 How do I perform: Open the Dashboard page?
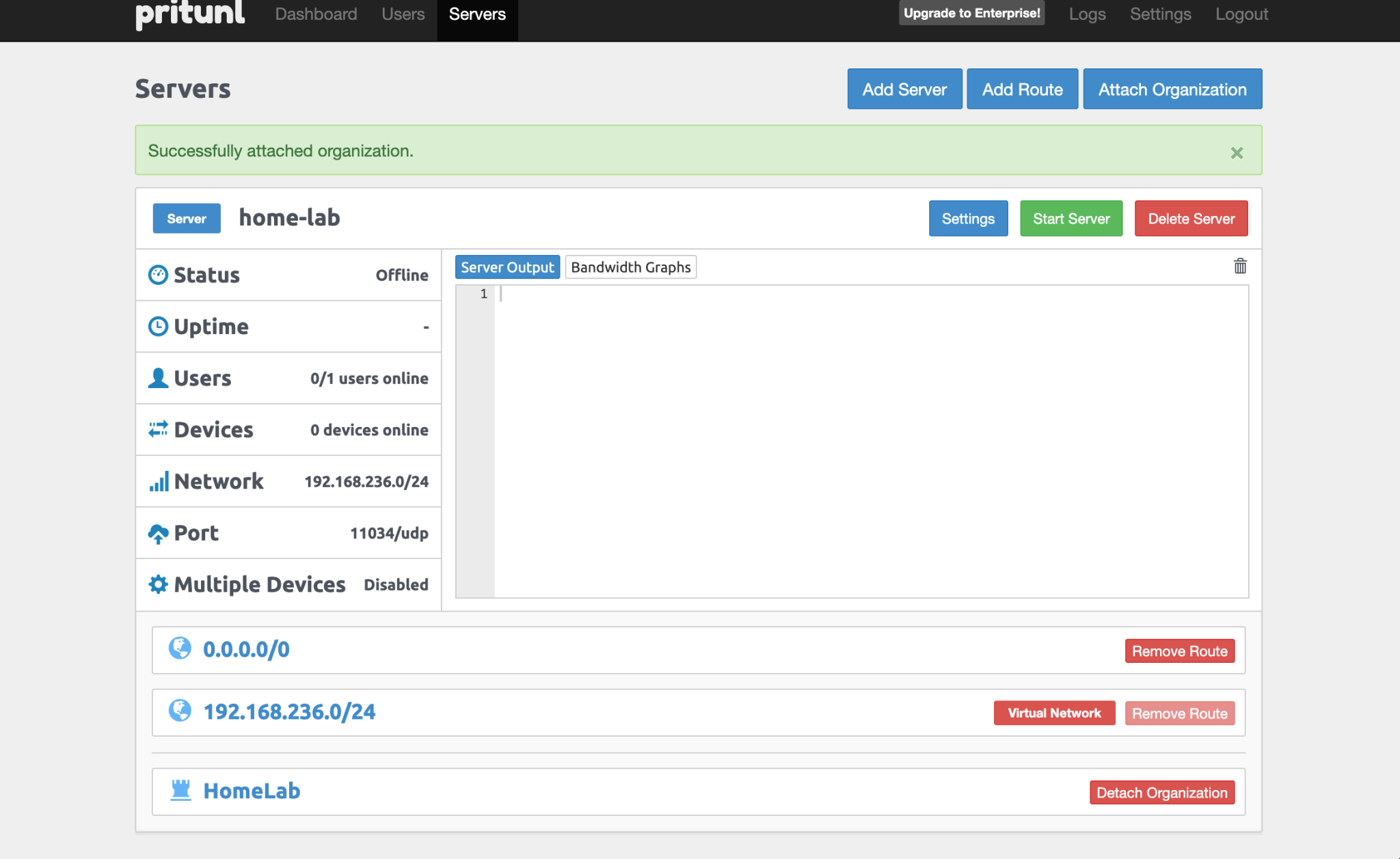click(x=316, y=14)
